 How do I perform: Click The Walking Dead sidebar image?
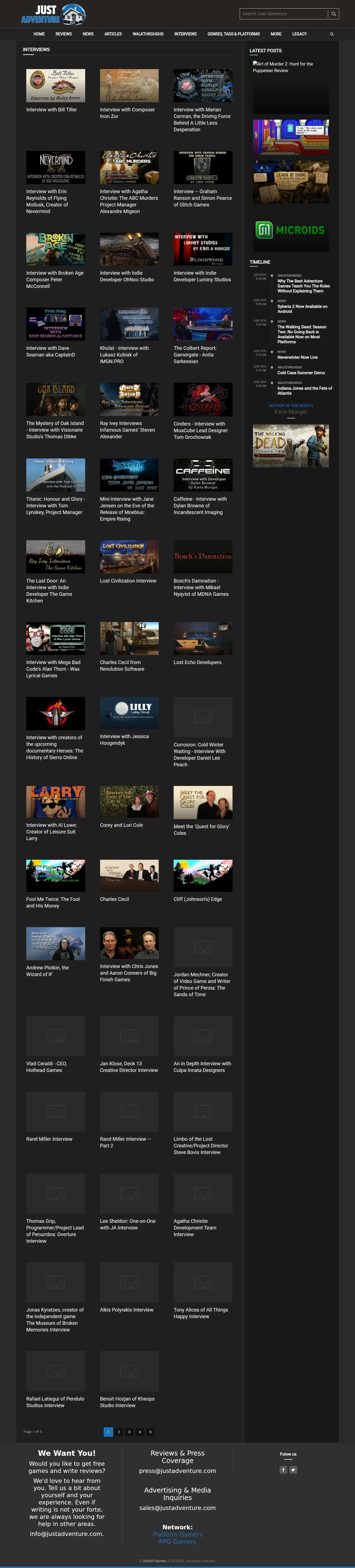[291, 445]
